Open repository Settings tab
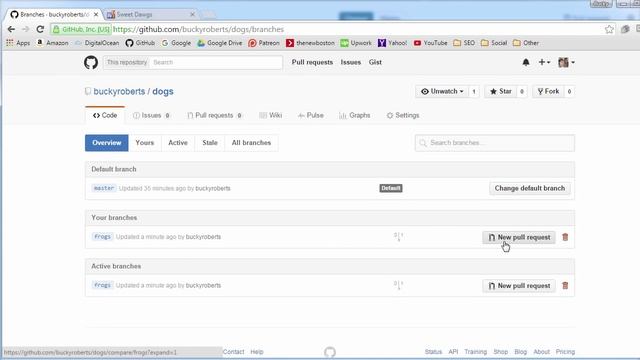Screen dimensions: 640x360 (403, 116)
